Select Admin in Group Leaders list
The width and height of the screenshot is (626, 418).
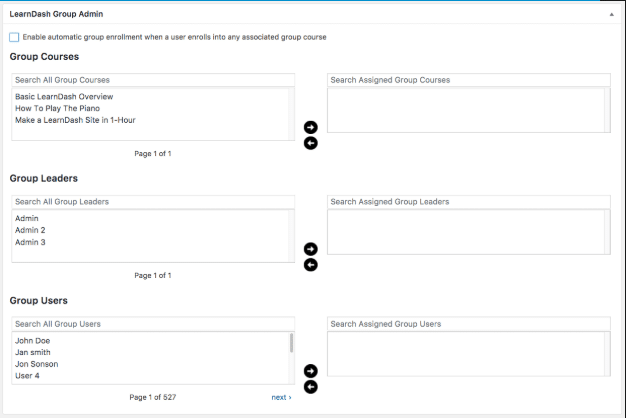(27, 218)
